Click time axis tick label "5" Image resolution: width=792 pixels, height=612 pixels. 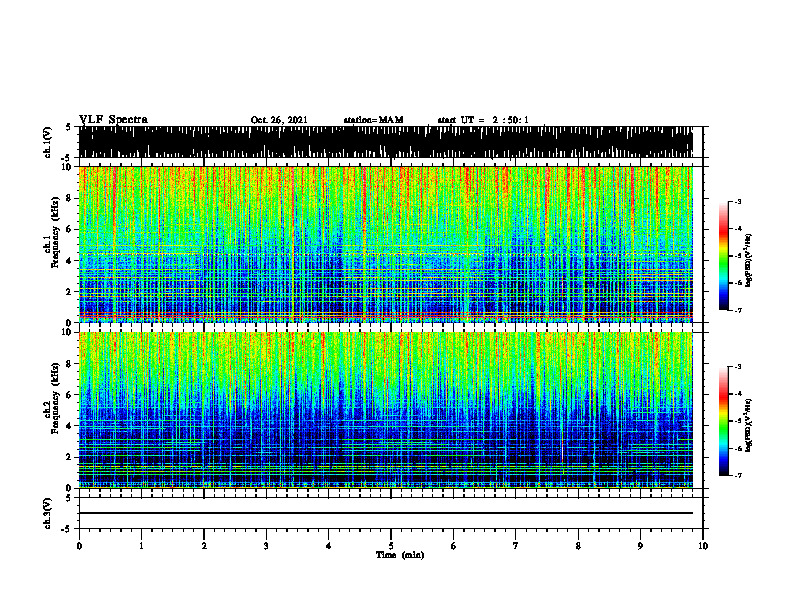391,546
